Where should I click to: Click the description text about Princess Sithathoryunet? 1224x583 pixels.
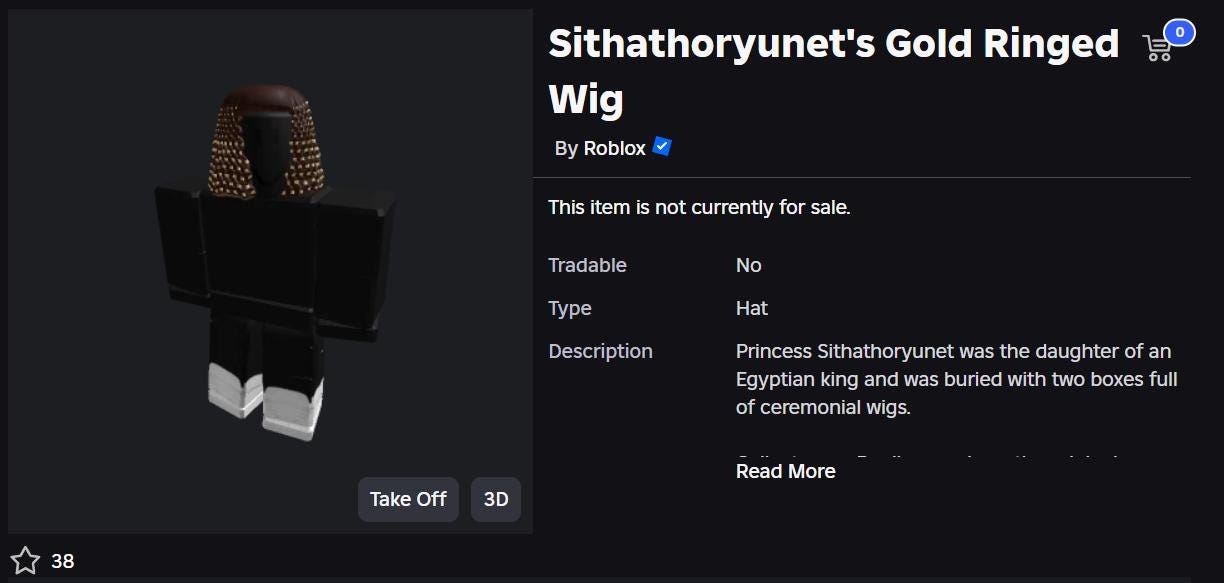pyautogui.click(x=957, y=379)
